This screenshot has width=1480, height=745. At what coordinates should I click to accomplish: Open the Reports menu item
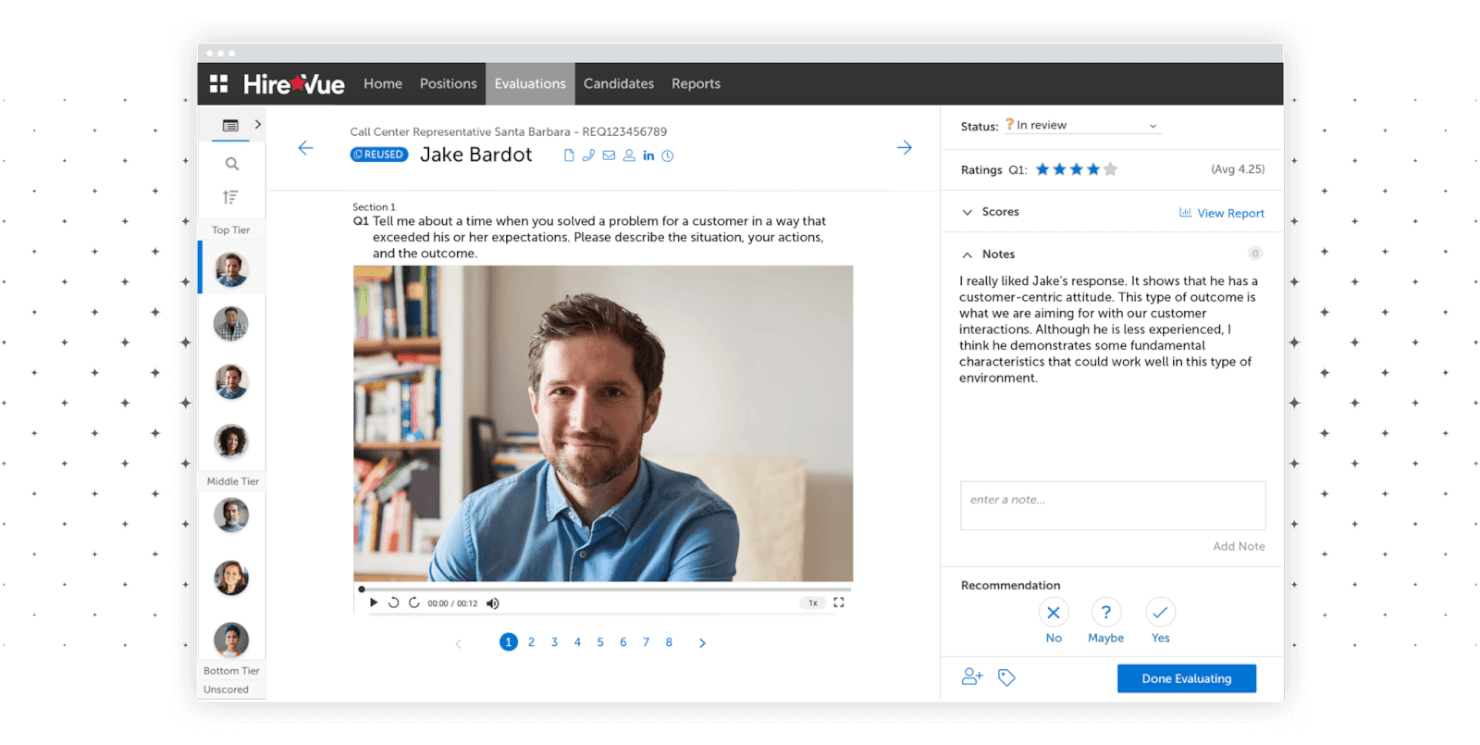[x=696, y=84]
